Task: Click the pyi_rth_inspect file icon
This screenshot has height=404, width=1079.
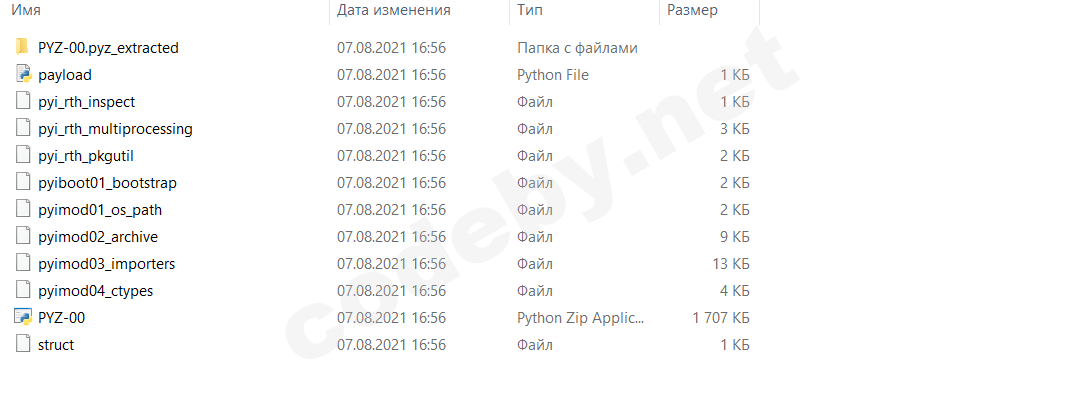Action: click(23, 101)
